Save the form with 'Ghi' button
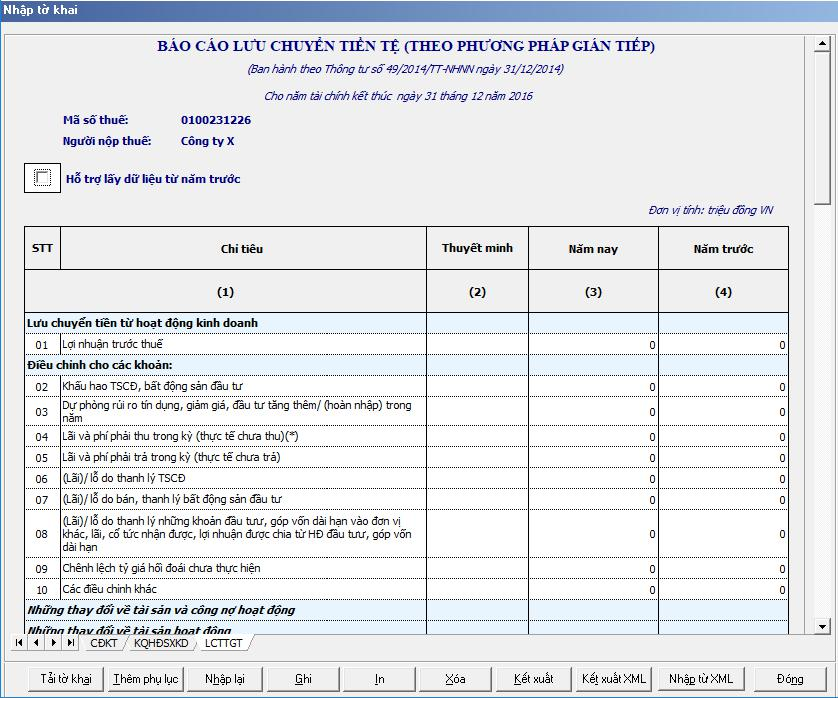838x701 pixels. pos(303,679)
